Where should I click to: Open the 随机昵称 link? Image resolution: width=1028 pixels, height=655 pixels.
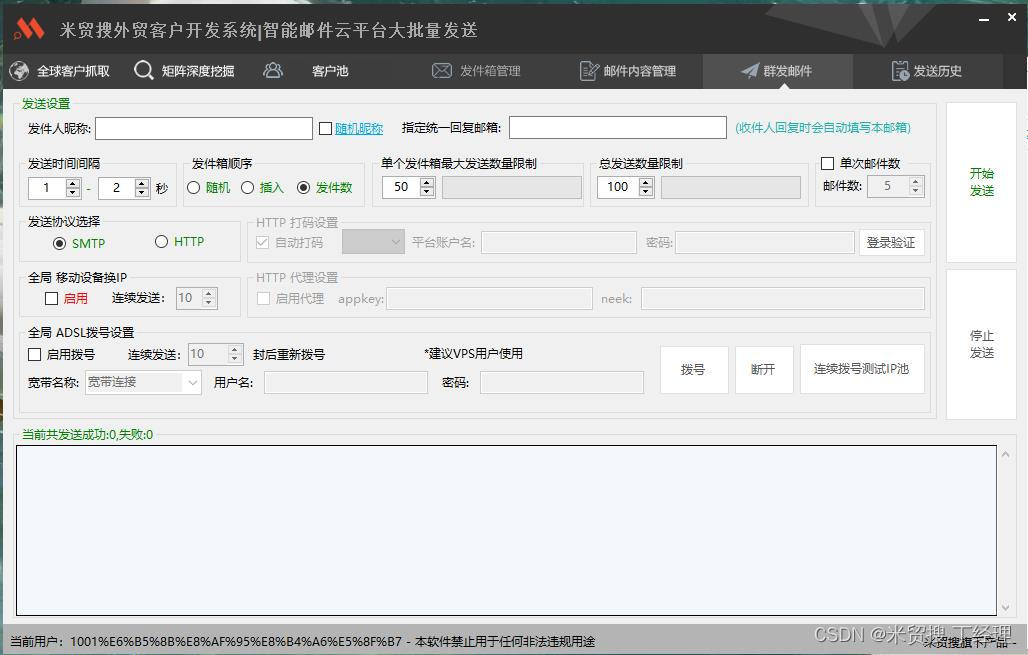(x=359, y=129)
